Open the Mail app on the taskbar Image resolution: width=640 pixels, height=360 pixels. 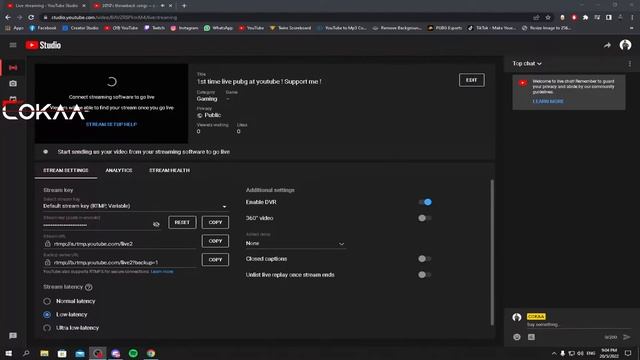click(80, 353)
